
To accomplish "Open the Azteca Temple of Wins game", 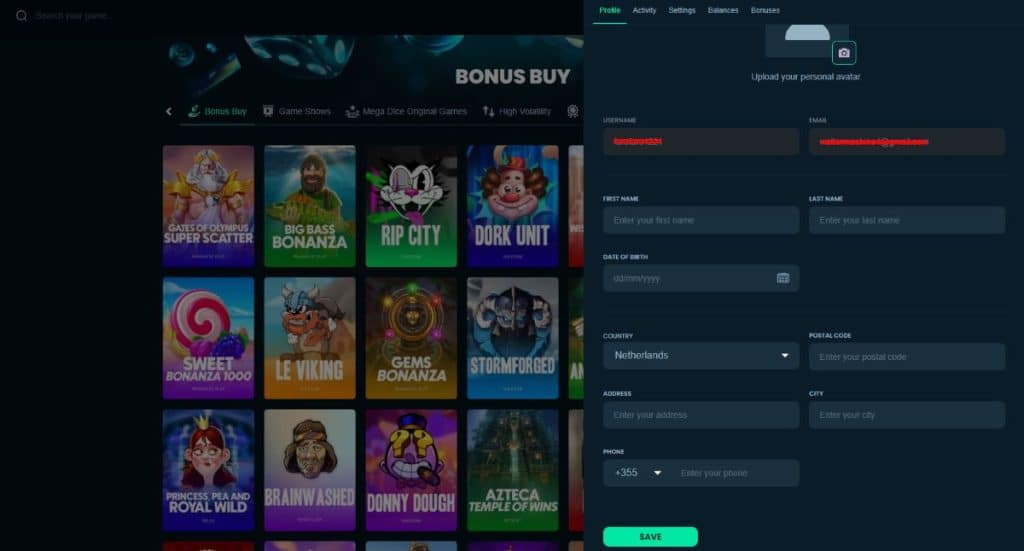I will point(513,470).
